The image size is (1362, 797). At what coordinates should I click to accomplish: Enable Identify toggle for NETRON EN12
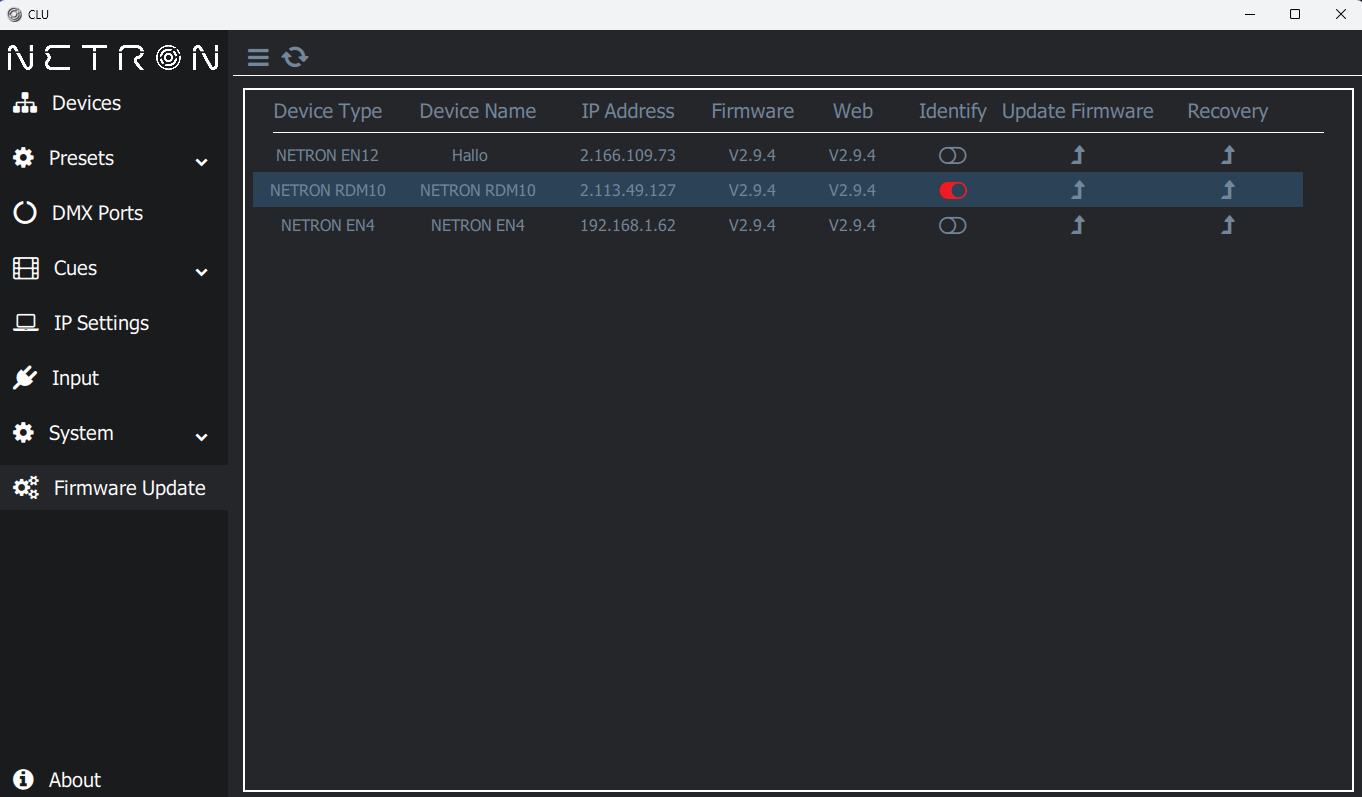click(952, 156)
